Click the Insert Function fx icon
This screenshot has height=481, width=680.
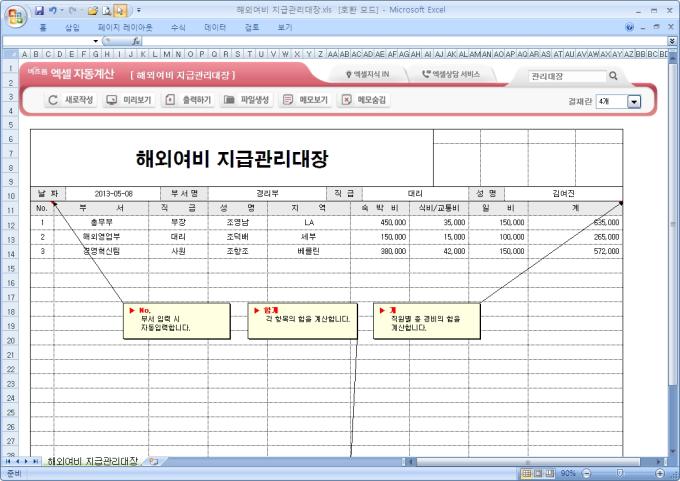click(x=136, y=41)
